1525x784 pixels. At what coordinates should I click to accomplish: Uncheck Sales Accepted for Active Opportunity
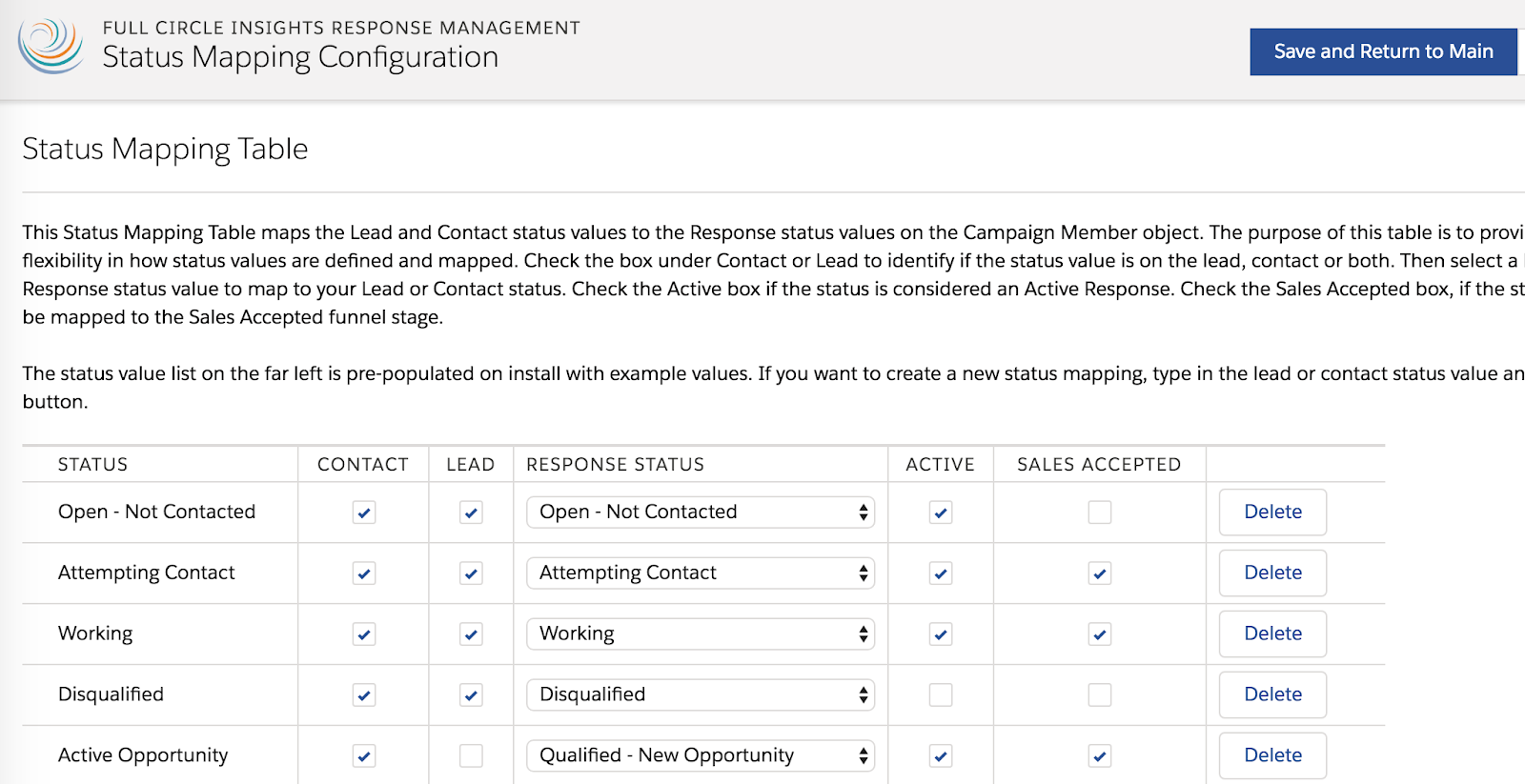click(x=1100, y=756)
